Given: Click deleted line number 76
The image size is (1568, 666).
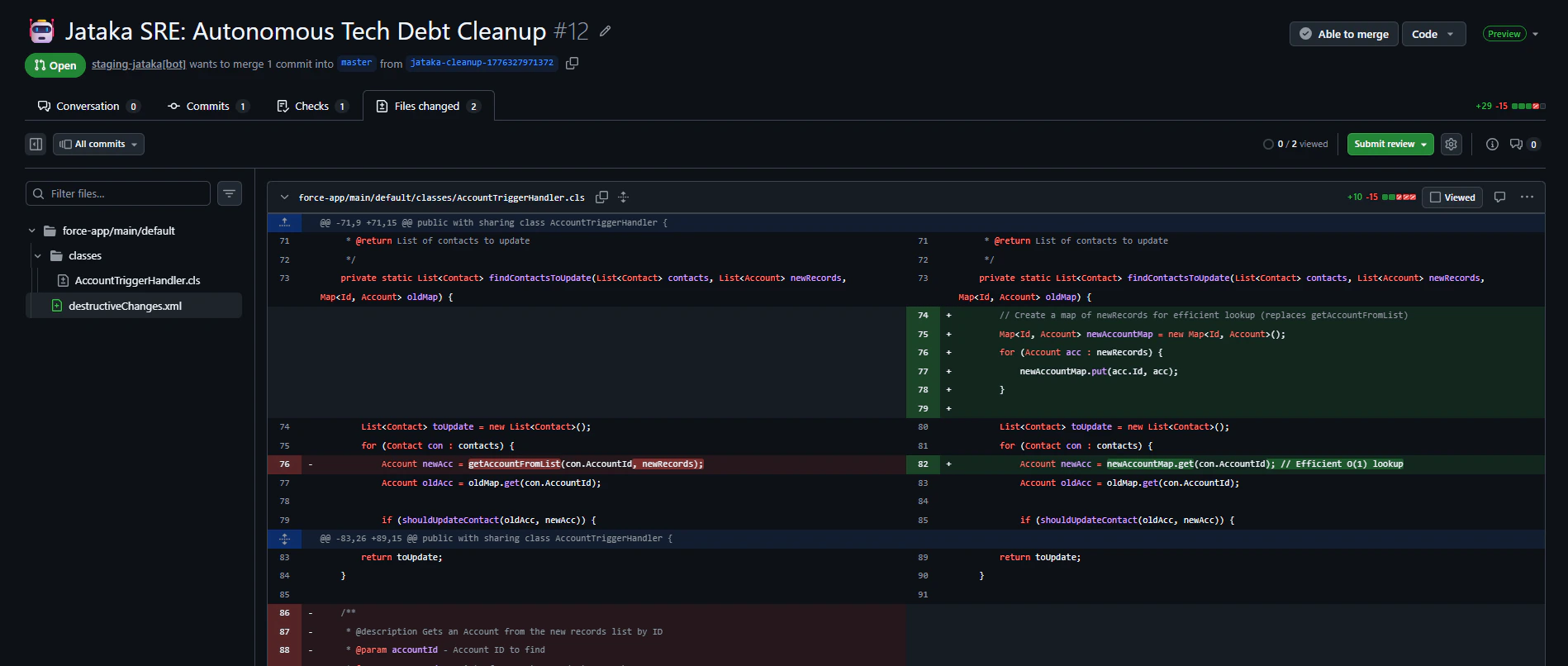Looking at the screenshot, I should pos(284,464).
